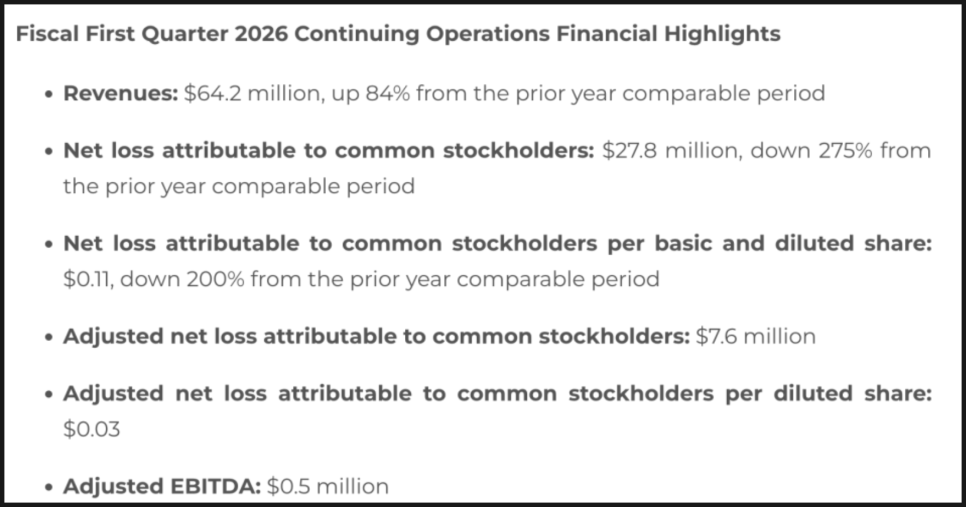The image size is (966, 507).
Task: Click the bullet point before Adjusted EBITDA
Action: [50, 488]
